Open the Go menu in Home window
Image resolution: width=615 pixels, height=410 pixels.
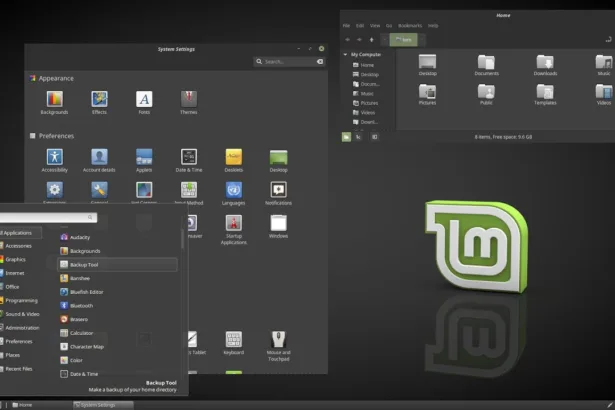pos(389,26)
